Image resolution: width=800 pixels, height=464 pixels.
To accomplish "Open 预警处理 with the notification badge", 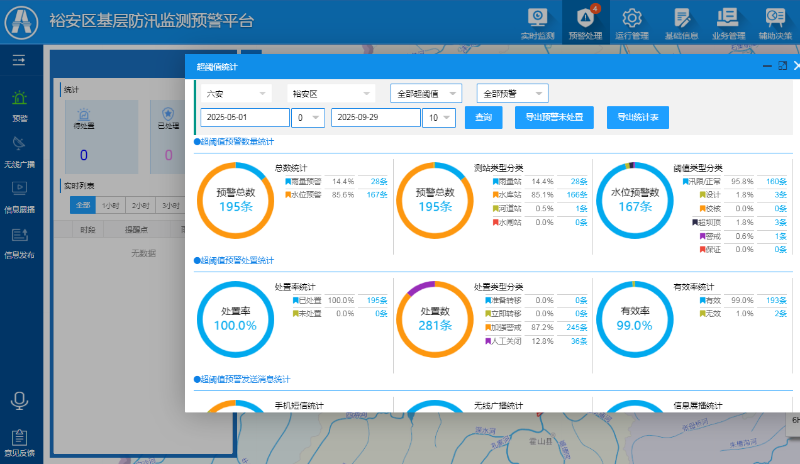I will 585,23.
